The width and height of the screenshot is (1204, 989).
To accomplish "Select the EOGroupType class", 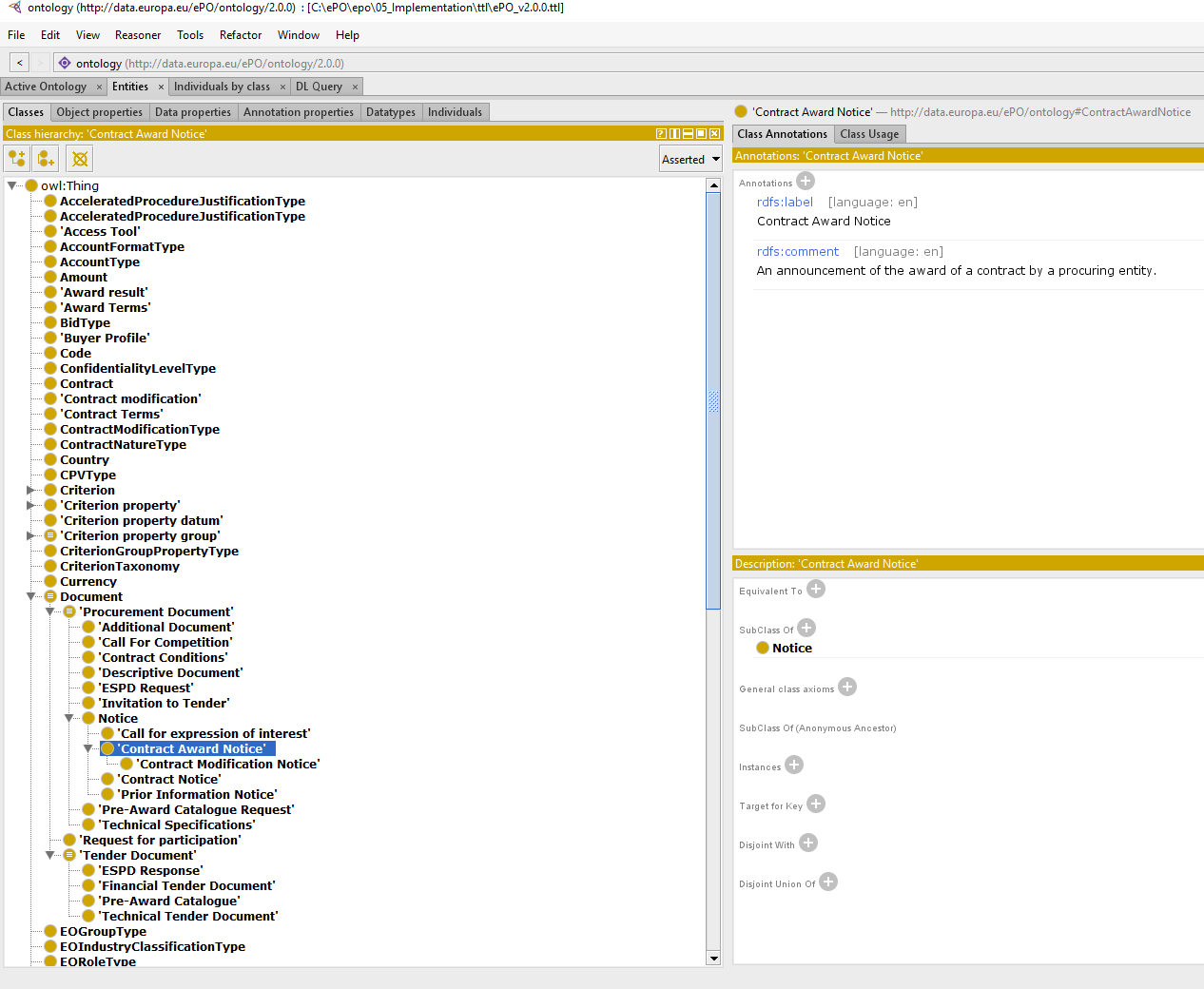I will click(103, 932).
